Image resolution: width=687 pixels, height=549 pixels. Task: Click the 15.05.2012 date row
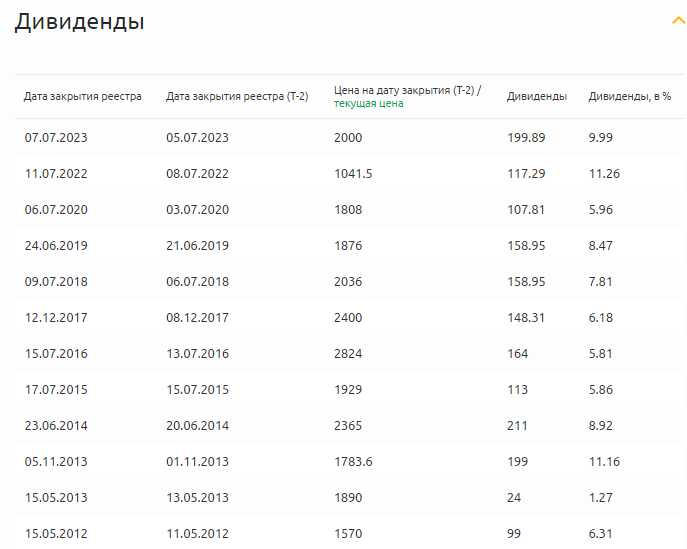[x=56, y=533]
